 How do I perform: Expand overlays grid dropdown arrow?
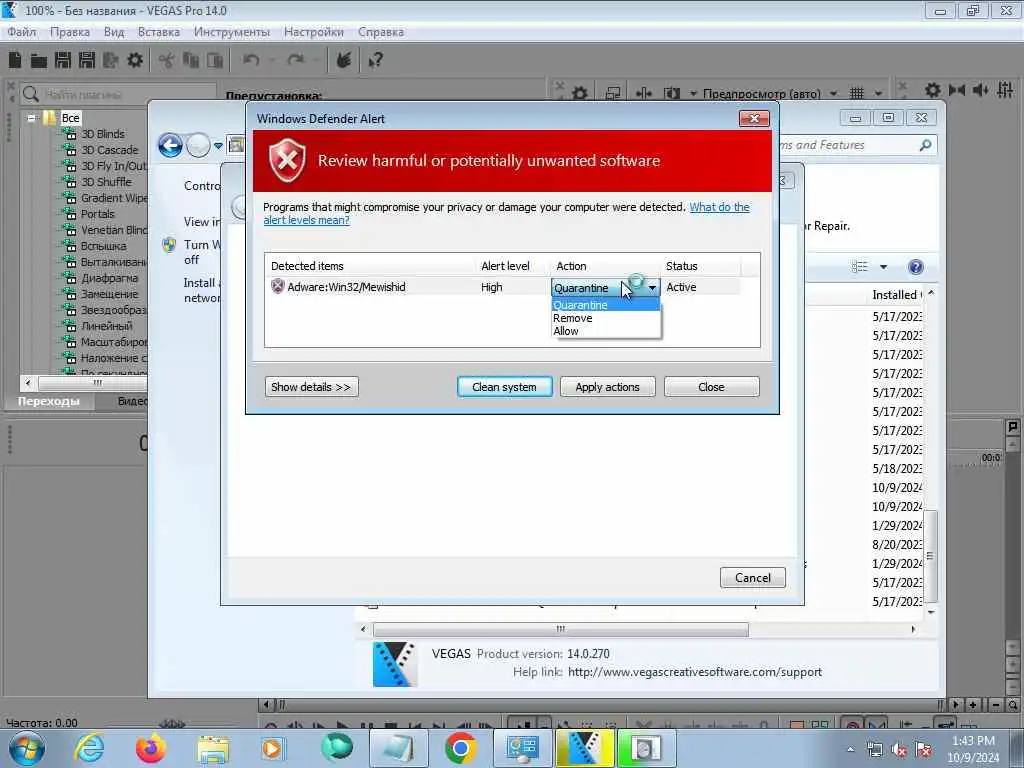coord(879,93)
